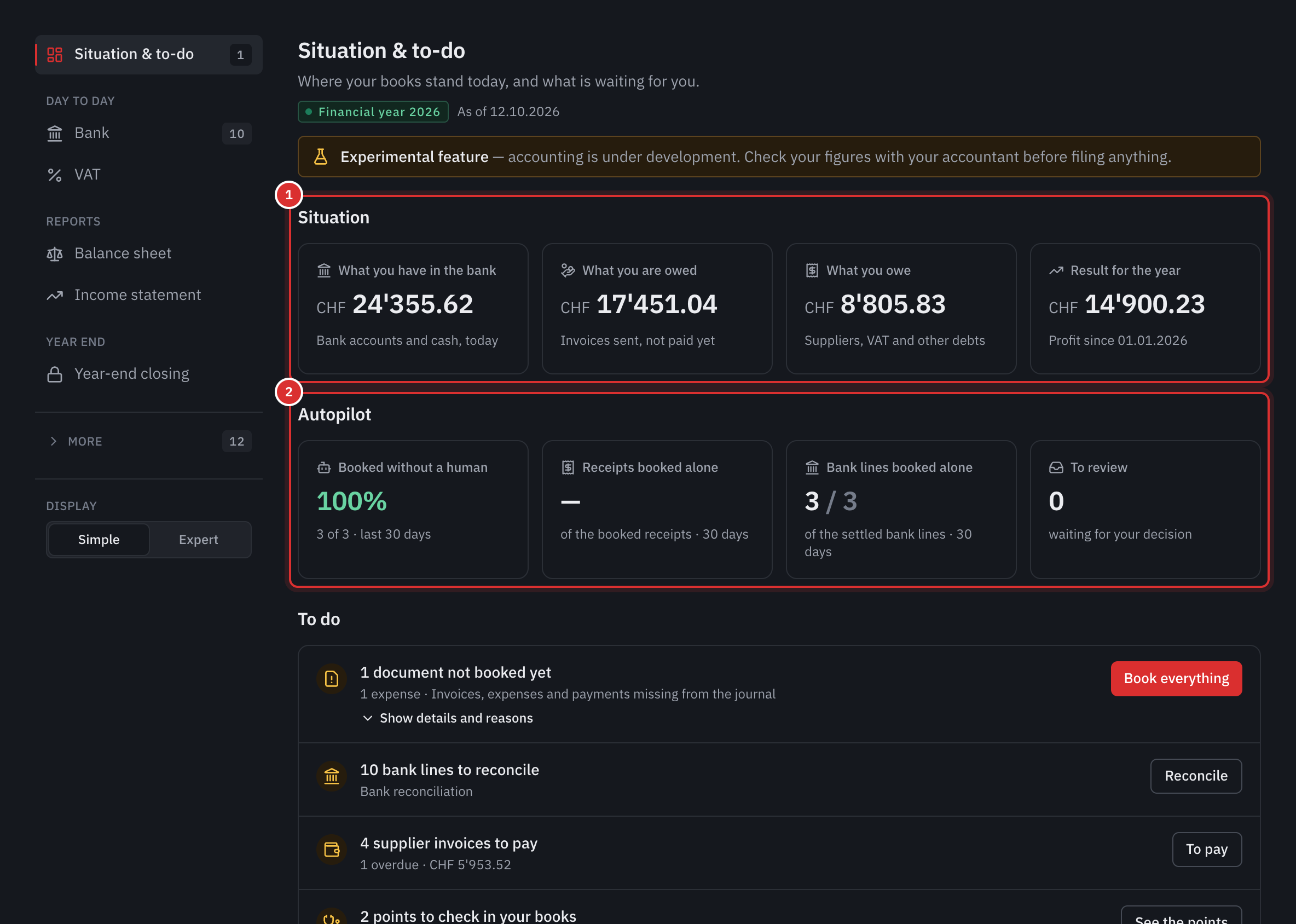Expand the MORE section chevron
The image size is (1296, 924).
click(54, 442)
